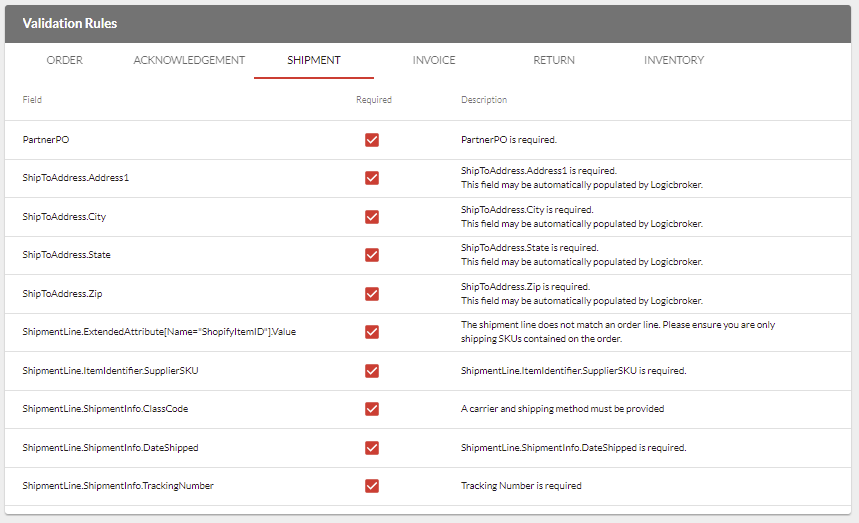
Task: Uncheck the PartnerPO required checkbox
Action: [372, 140]
